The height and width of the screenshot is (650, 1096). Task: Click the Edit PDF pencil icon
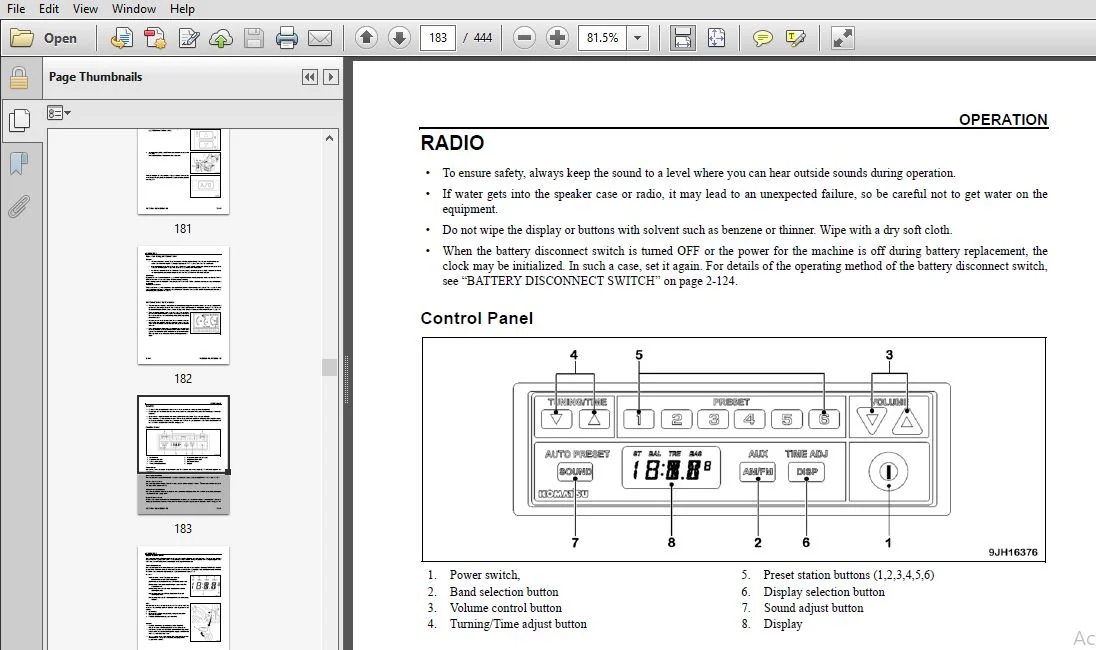(188, 38)
